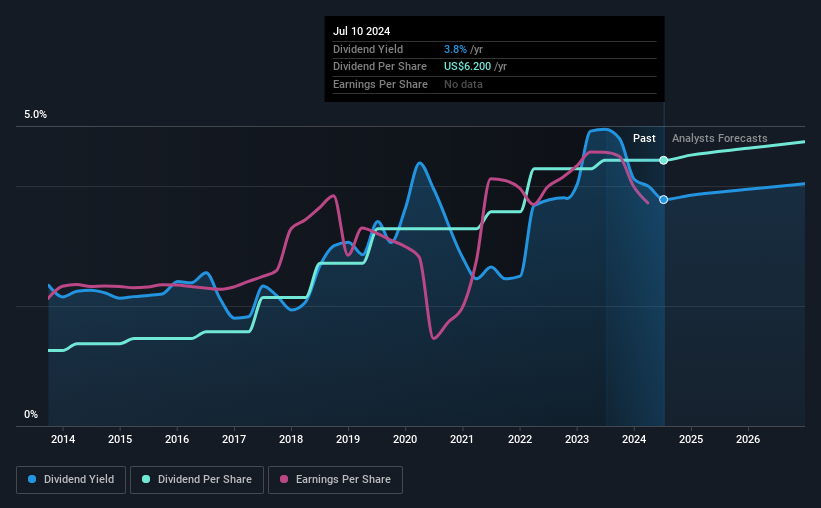The image size is (821, 508).
Task: Click the Past label on chart
Action: pyautogui.click(x=644, y=138)
